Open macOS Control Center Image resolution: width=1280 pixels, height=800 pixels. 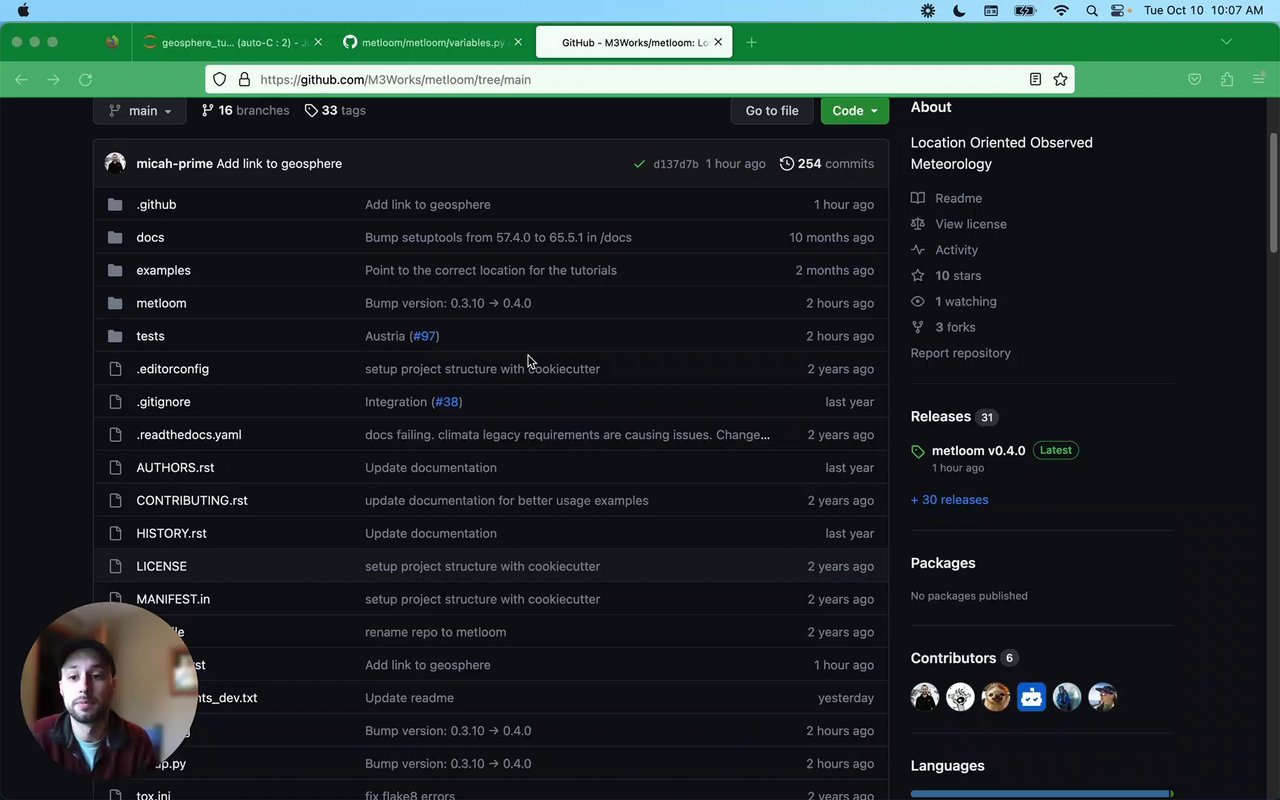pos(1117,11)
